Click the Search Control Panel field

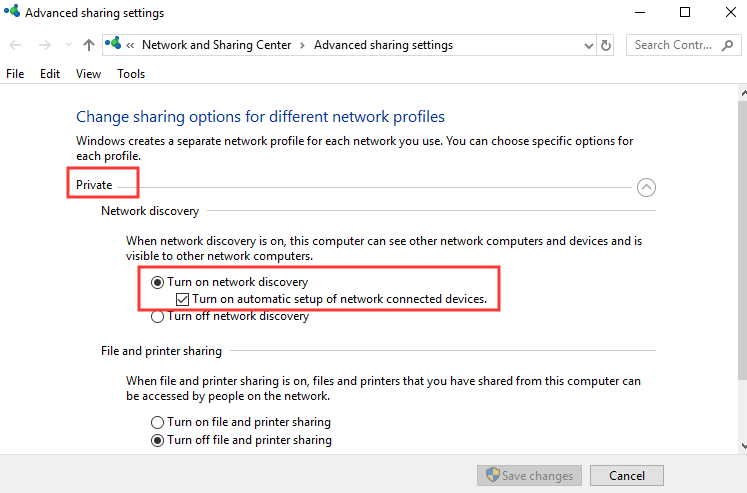pos(672,45)
